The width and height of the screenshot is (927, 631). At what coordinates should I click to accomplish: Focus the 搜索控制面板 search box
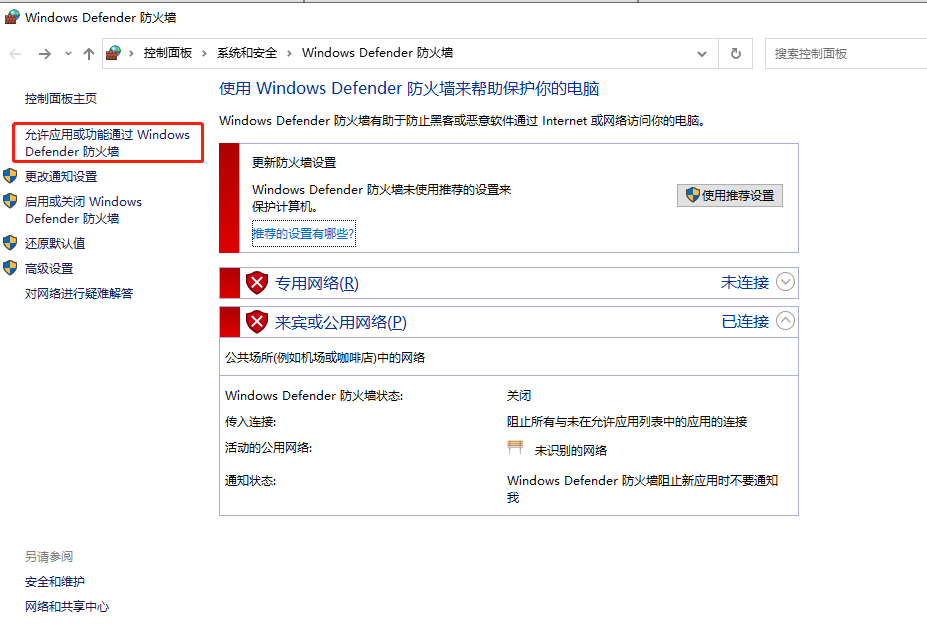[x=845, y=54]
